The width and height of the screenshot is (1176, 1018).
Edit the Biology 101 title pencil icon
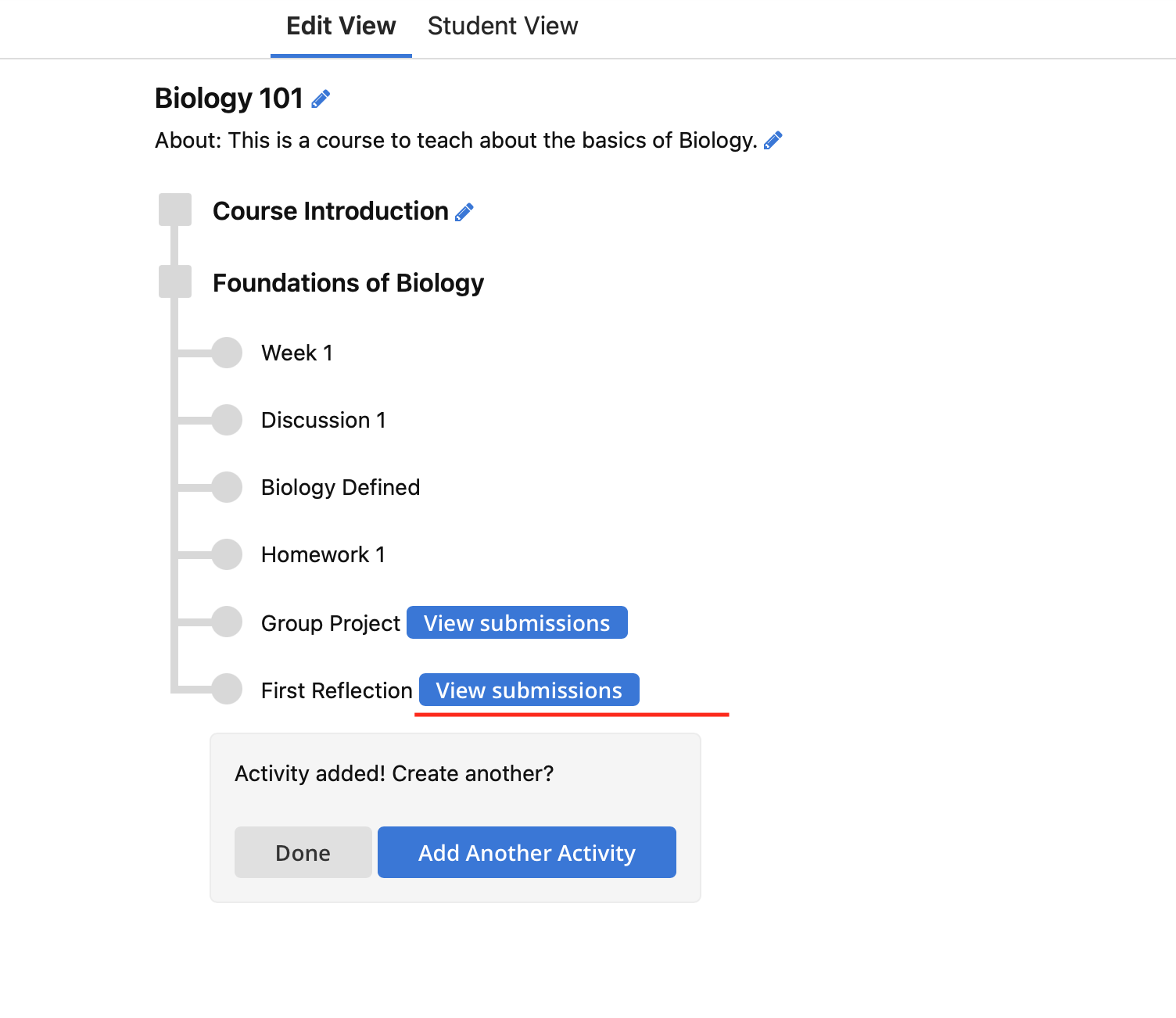click(x=321, y=99)
